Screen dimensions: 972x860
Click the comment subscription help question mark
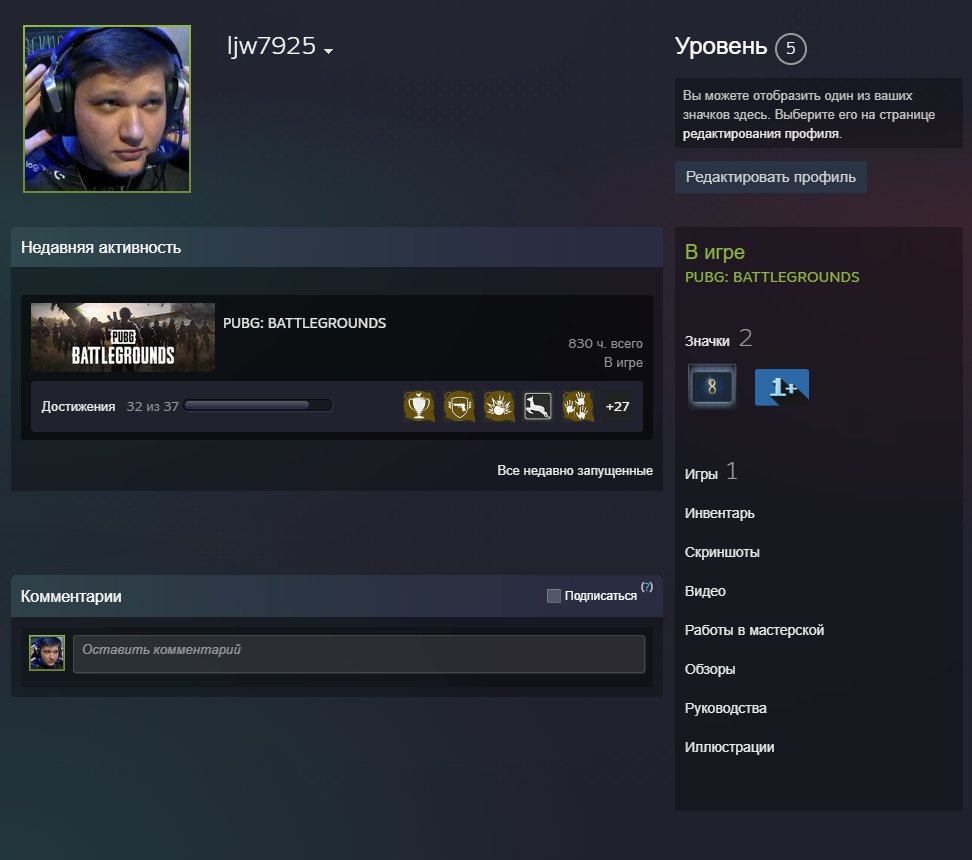coord(647,587)
